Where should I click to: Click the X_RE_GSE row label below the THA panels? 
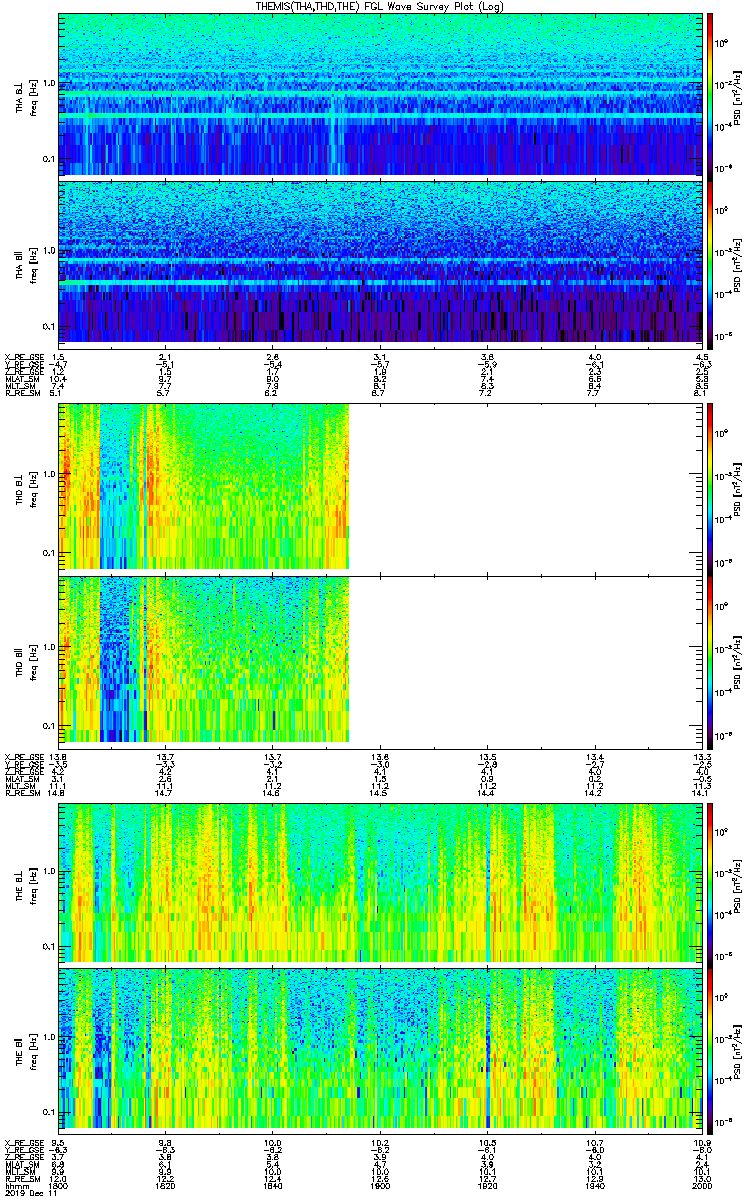(24, 357)
